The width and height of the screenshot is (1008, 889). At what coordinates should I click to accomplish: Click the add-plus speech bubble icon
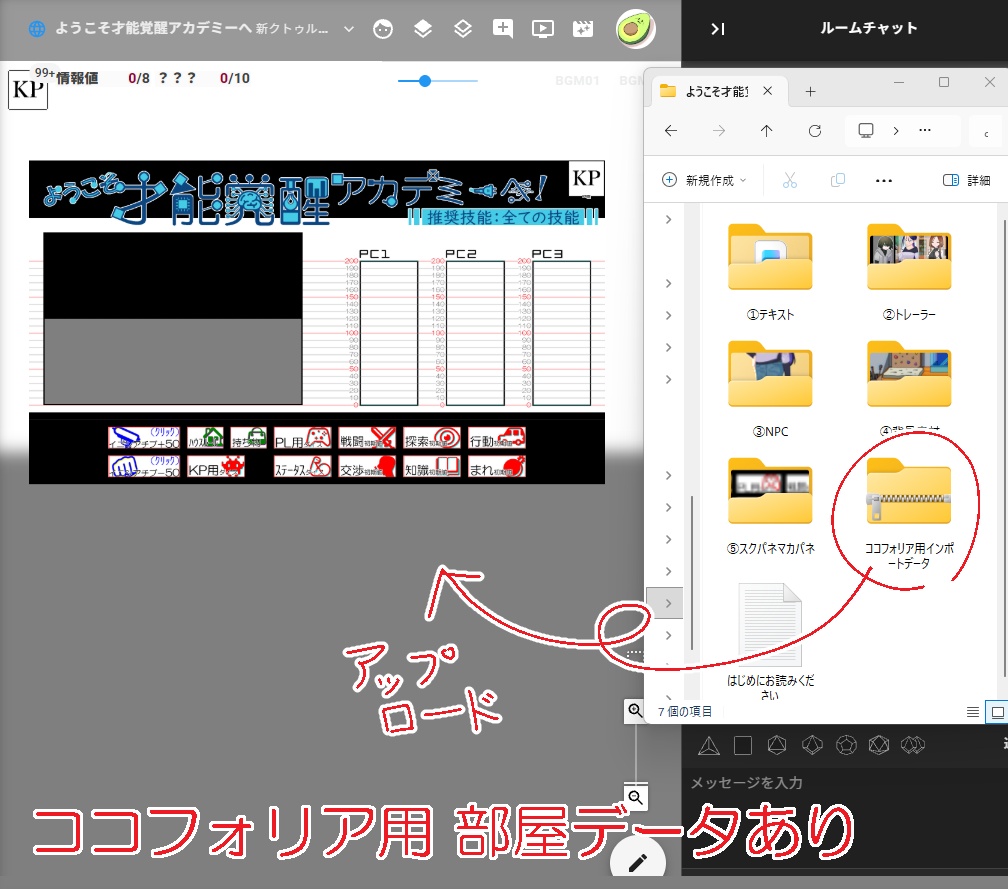coord(503,28)
